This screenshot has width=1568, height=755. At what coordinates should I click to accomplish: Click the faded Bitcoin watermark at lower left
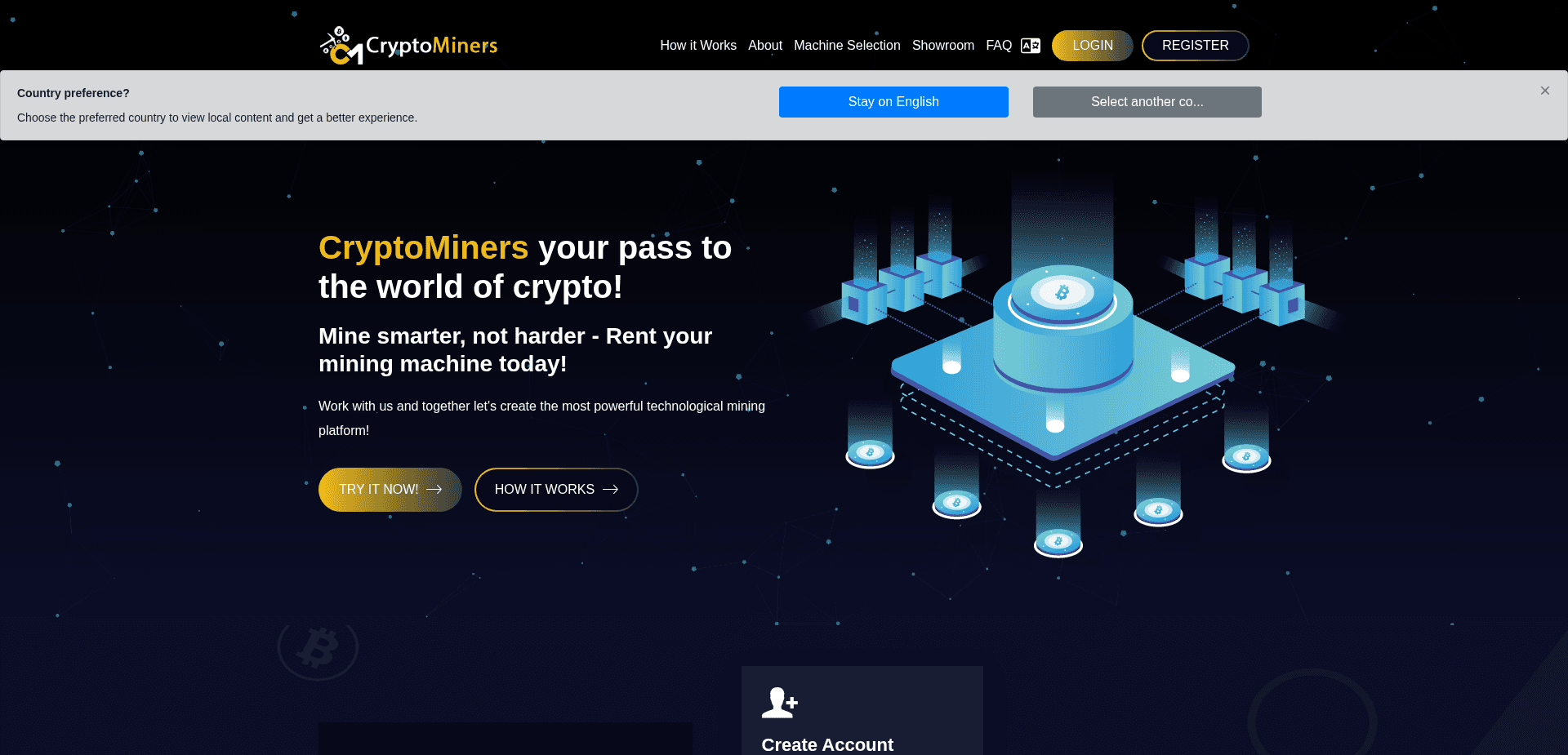pos(317,647)
